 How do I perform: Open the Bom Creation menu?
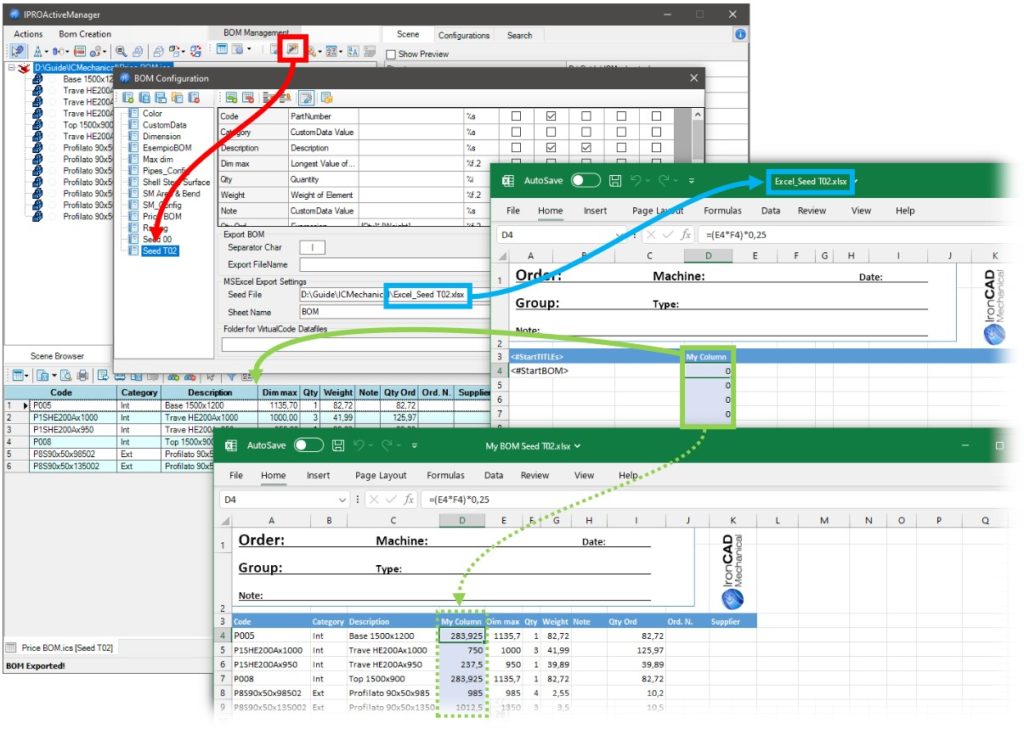[x=85, y=34]
